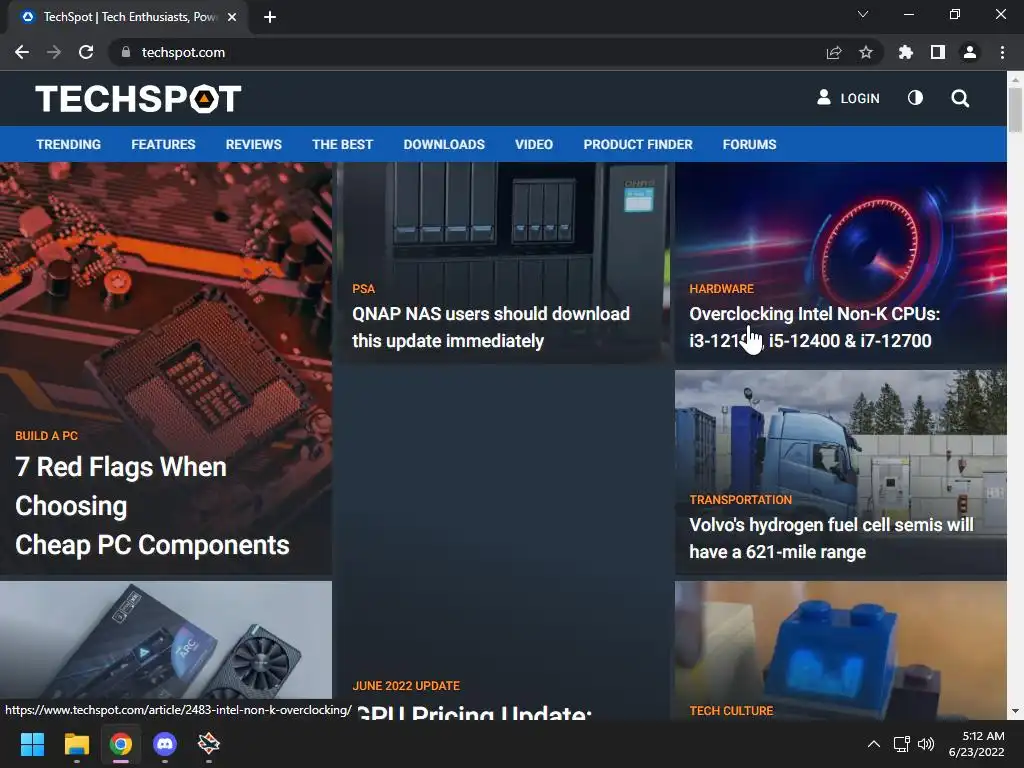The width and height of the screenshot is (1024, 768).
Task: Open THE BEST menu
Action: pos(343,144)
